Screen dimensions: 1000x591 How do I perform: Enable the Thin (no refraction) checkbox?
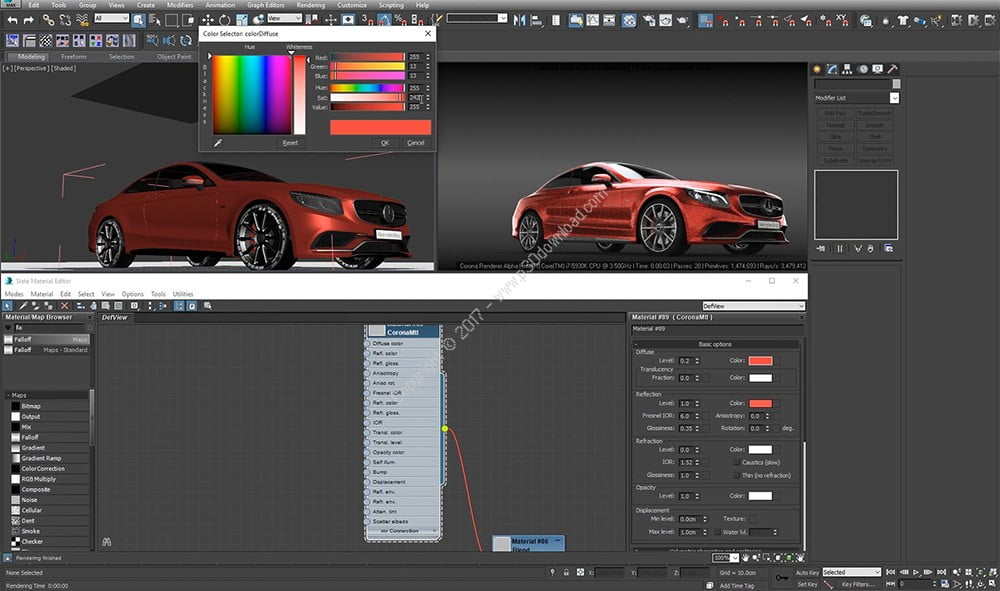(x=737, y=475)
